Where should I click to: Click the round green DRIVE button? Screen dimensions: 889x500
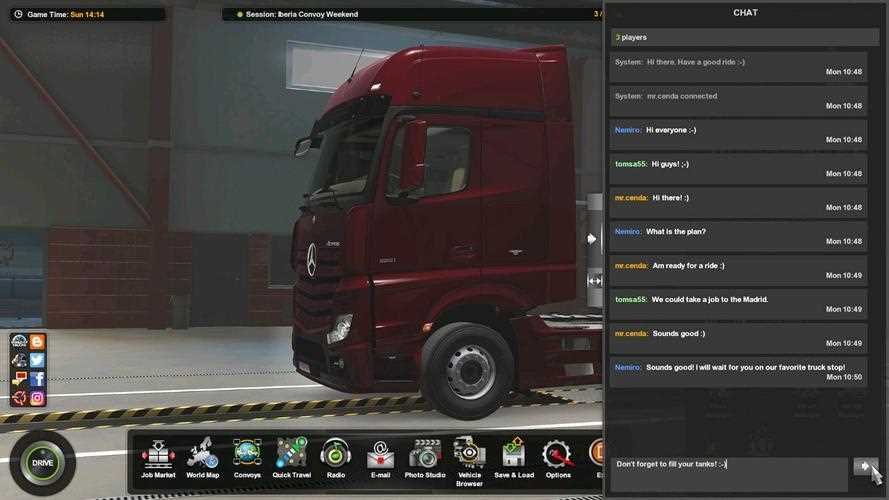point(43,463)
